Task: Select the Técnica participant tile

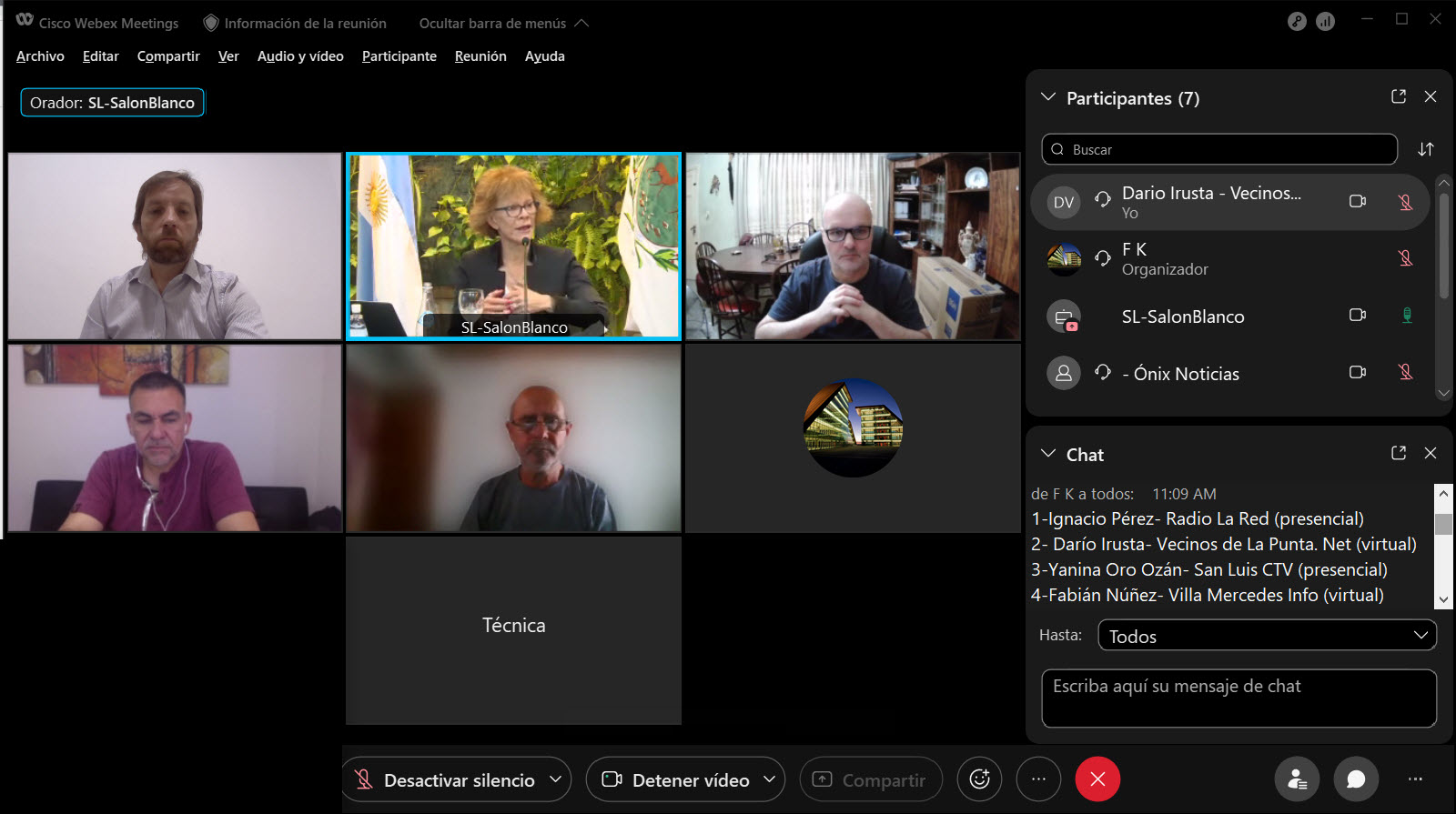Action: [x=513, y=630]
